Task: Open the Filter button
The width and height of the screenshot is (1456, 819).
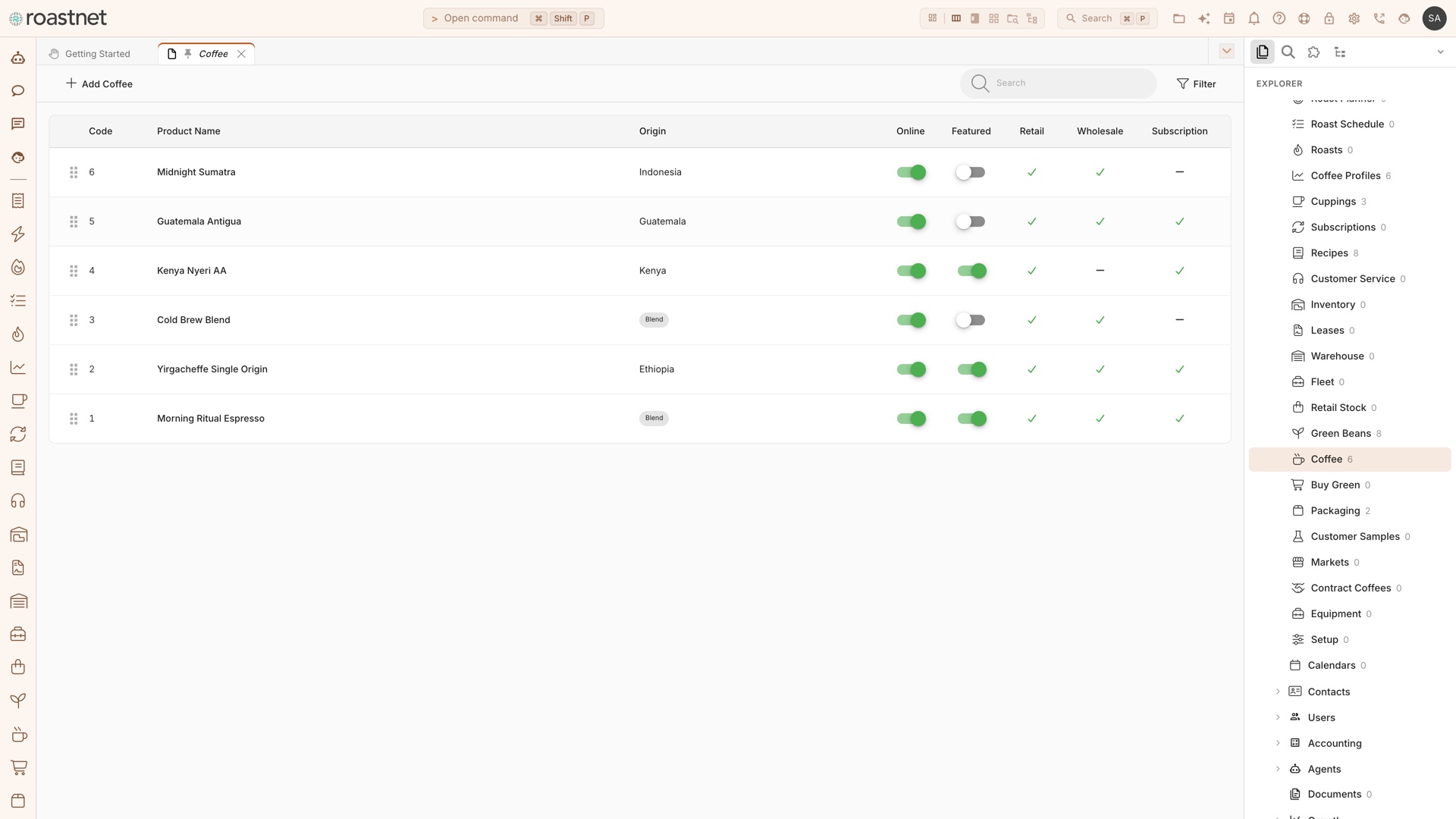Action: pos(1196,83)
